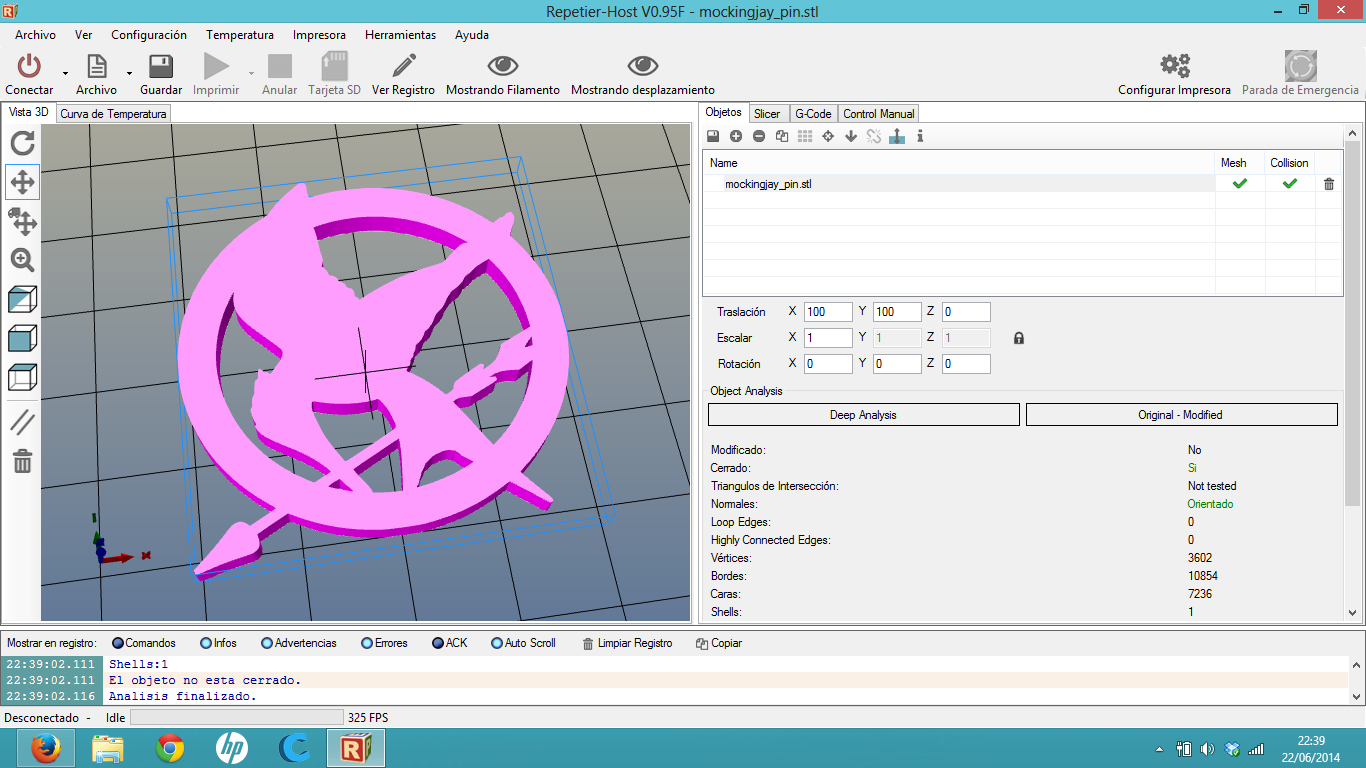Image resolution: width=1366 pixels, height=768 pixels.
Task: Click the volume icon in system tray
Action: point(1207,748)
